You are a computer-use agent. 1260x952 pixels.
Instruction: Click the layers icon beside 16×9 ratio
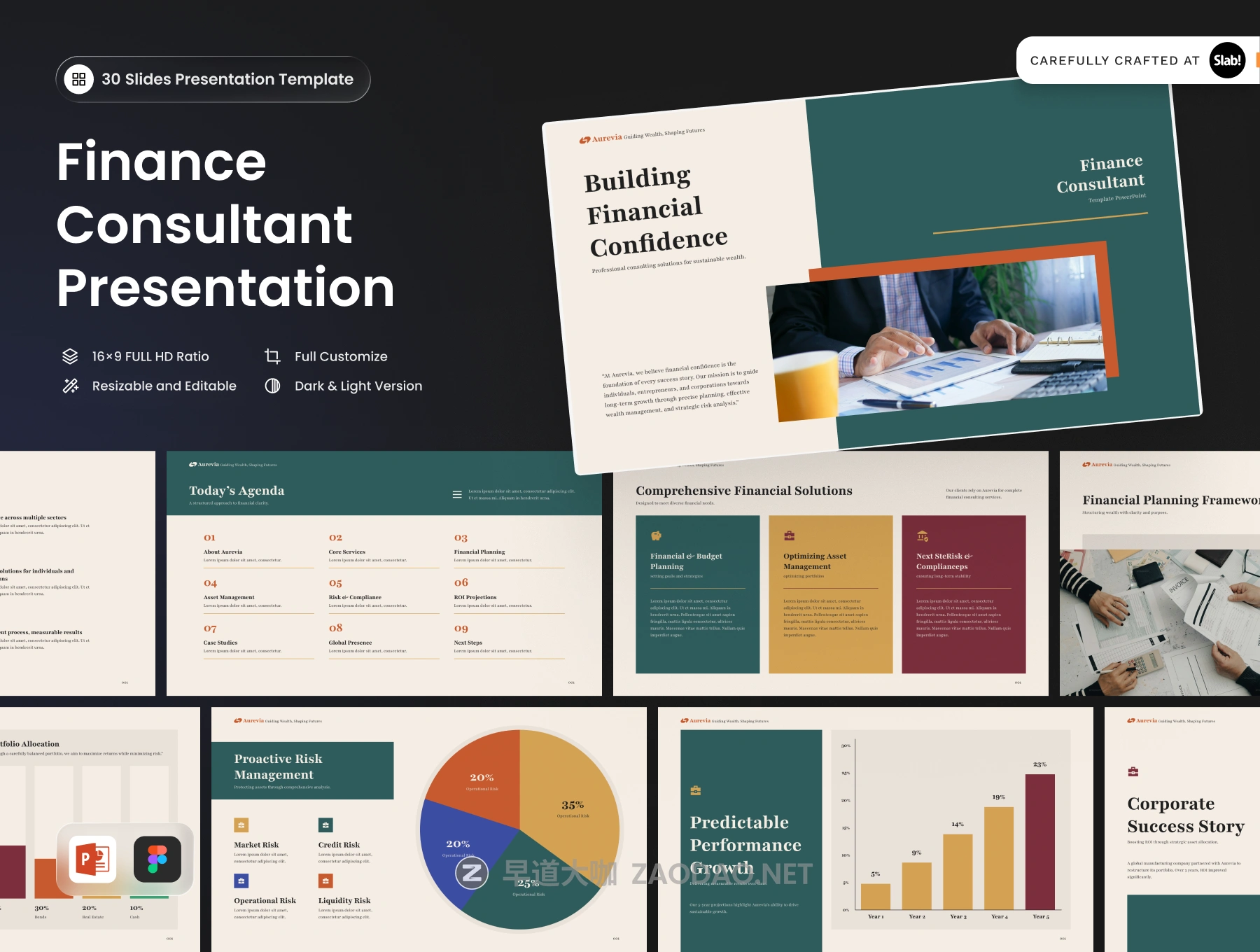pyautogui.click(x=70, y=356)
